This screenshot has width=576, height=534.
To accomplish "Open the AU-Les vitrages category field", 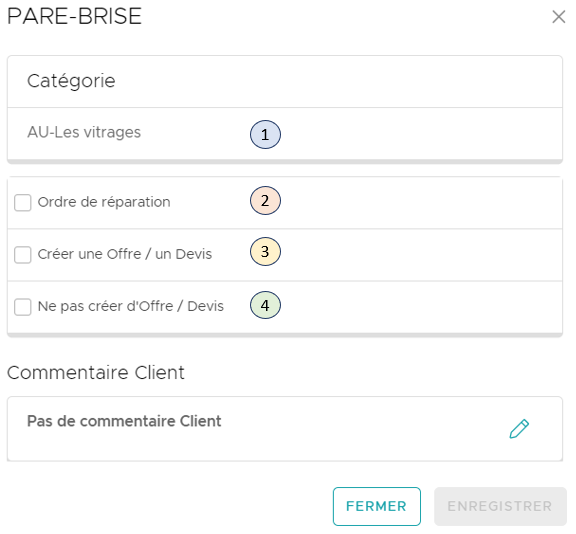I will [285, 134].
